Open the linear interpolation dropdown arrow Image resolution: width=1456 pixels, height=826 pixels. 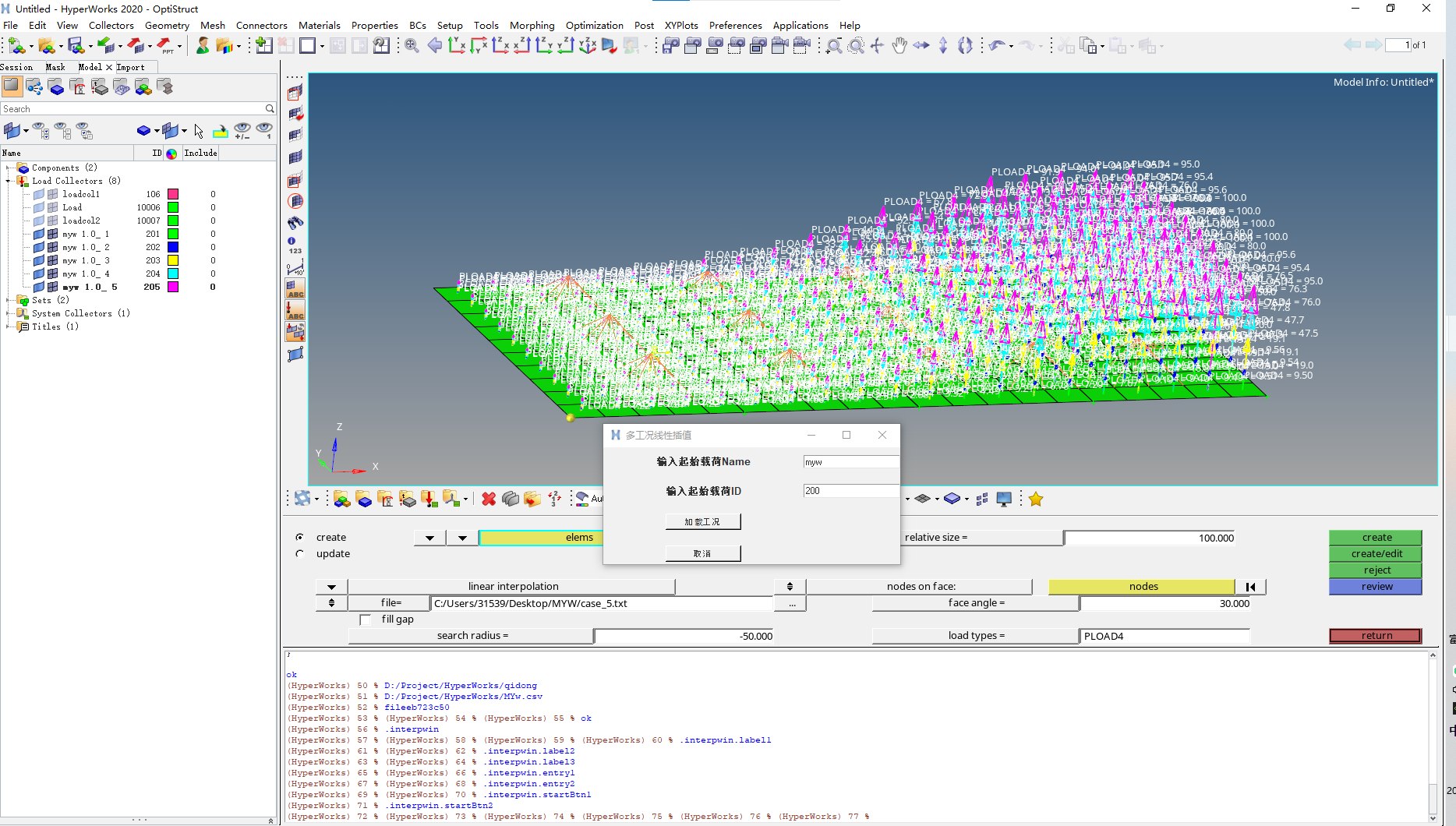pyautogui.click(x=331, y=587)
